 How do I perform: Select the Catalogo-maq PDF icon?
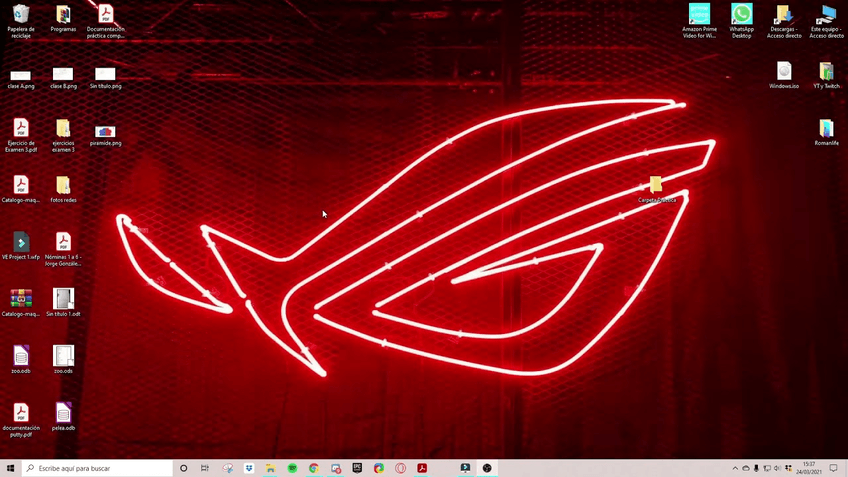(x=21, y=189)
